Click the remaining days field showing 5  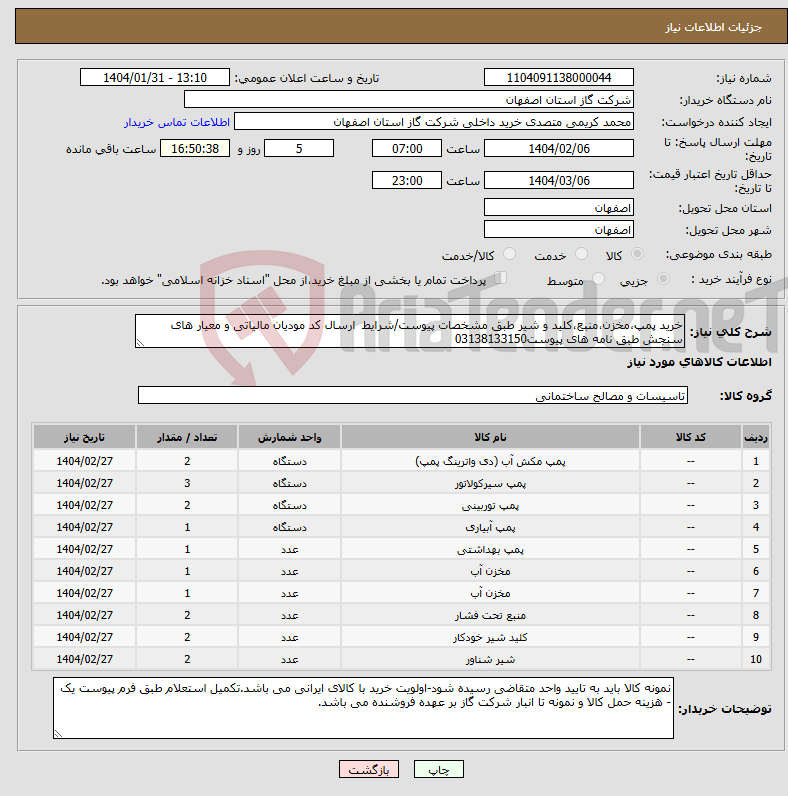pyautogui.click(x=299, y=148)
